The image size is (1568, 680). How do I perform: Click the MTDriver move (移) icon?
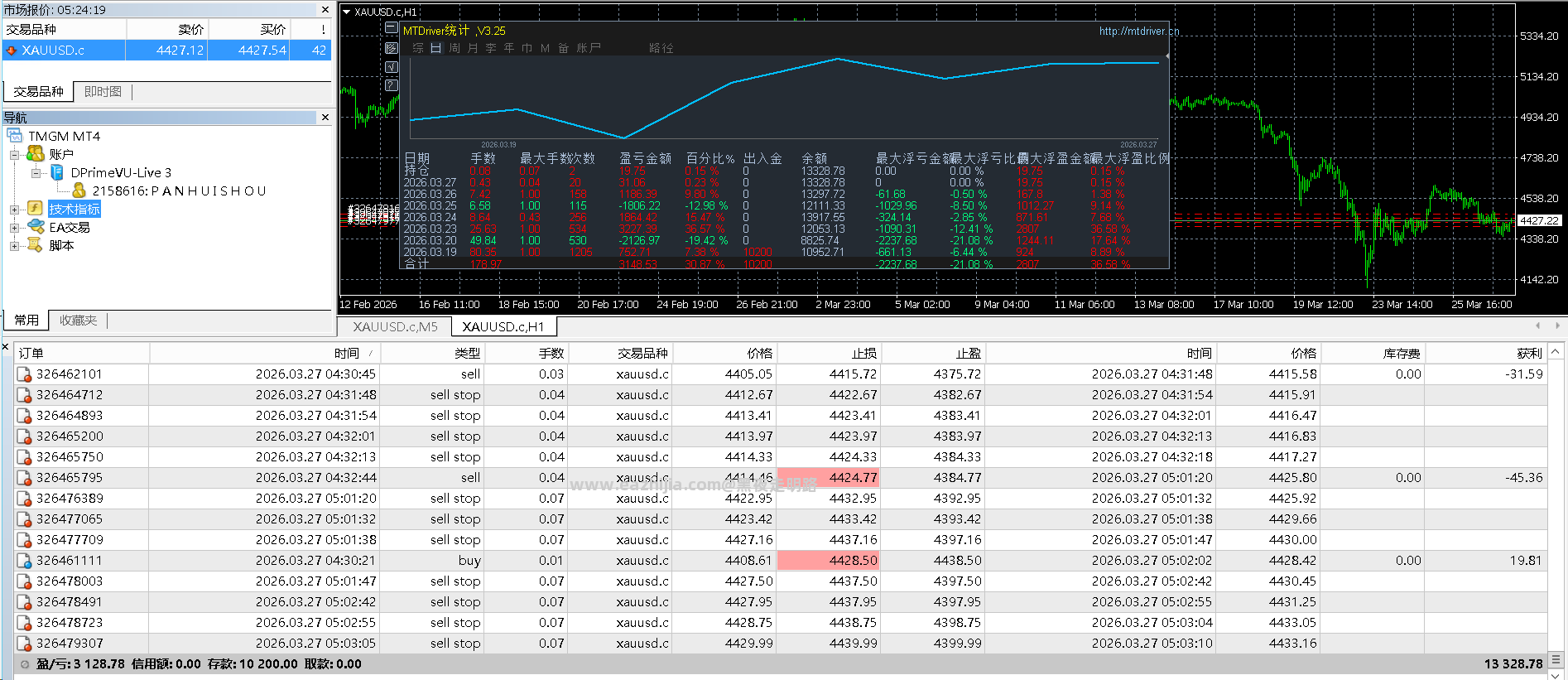[392, 48]
